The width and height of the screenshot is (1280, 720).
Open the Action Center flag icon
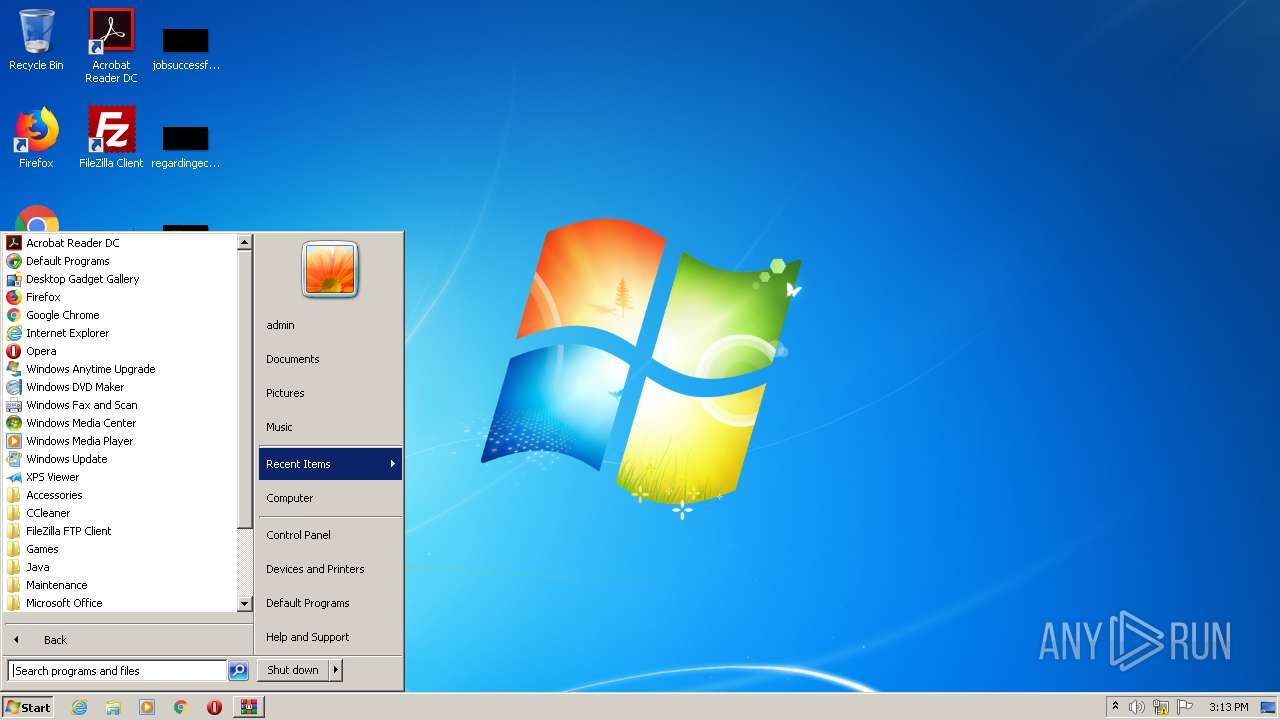(x=1186, y=707)
